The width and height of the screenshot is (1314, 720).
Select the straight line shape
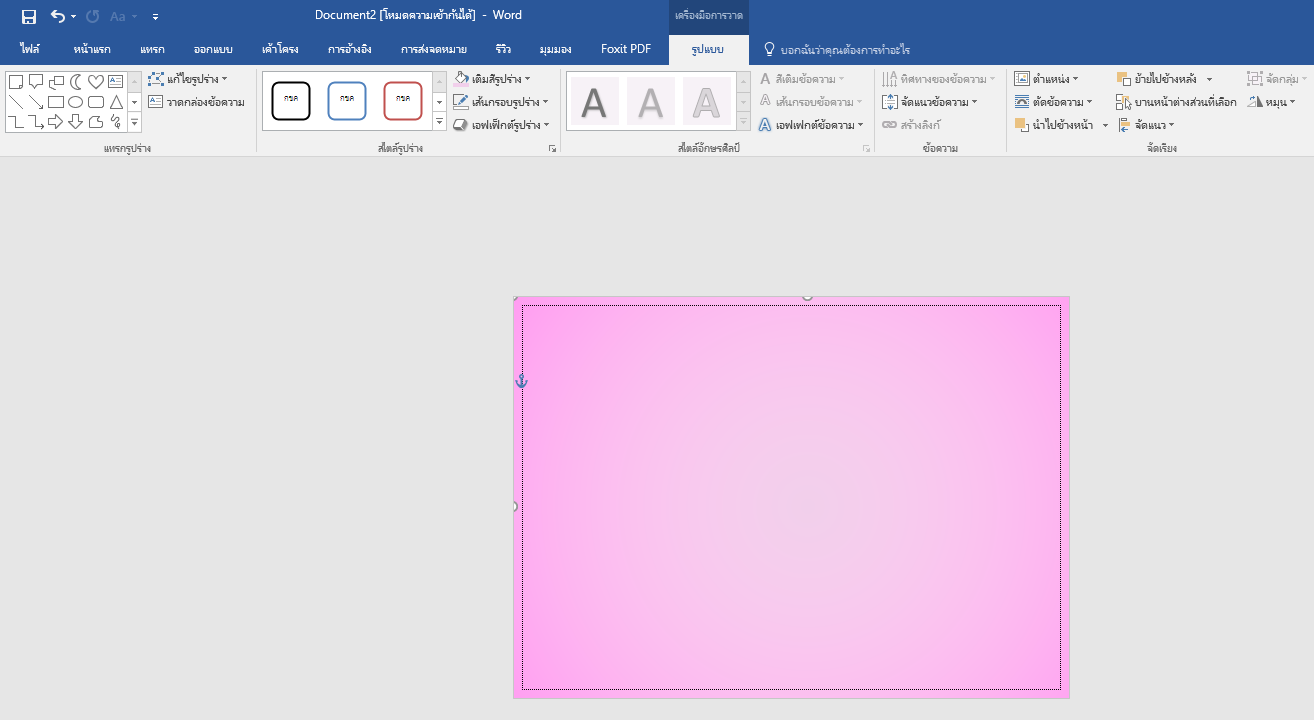click(x=16, y=102)
